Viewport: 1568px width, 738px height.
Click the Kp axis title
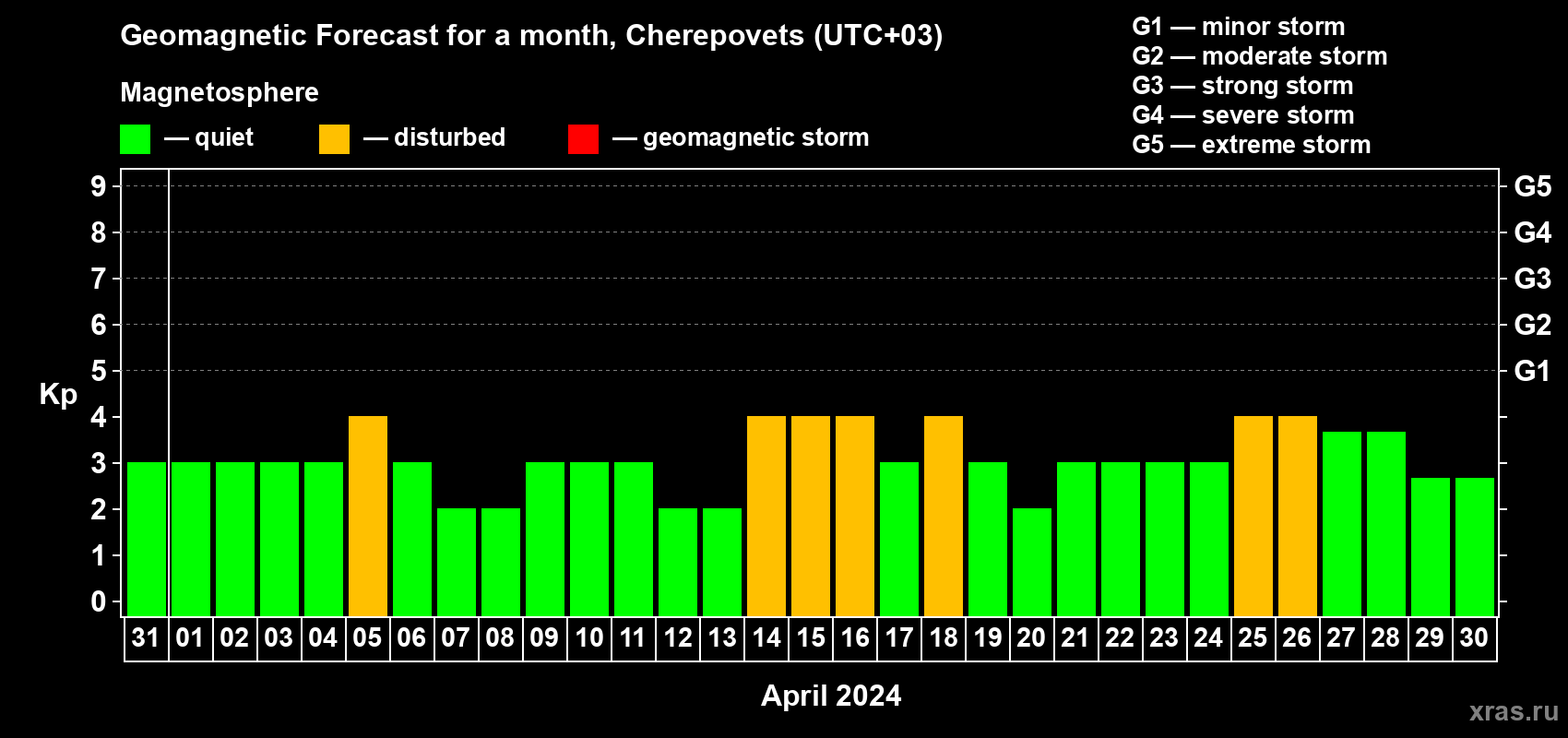[58, 395]
